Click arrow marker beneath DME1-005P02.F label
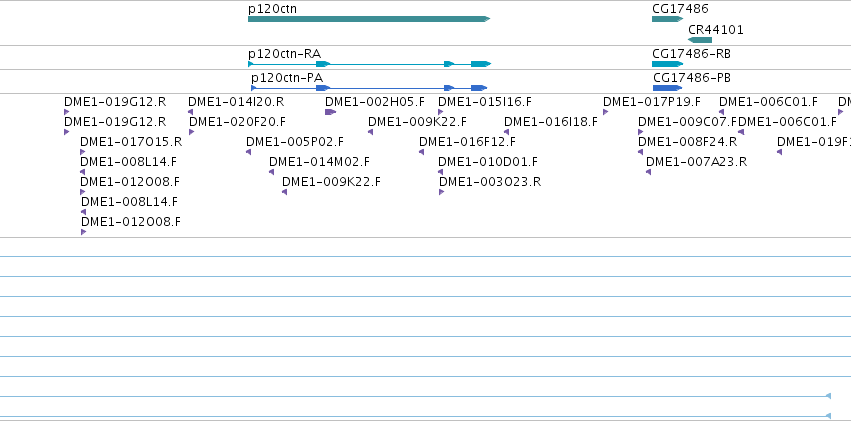Viewport: 851px width, 421px height. coord(249,152)
